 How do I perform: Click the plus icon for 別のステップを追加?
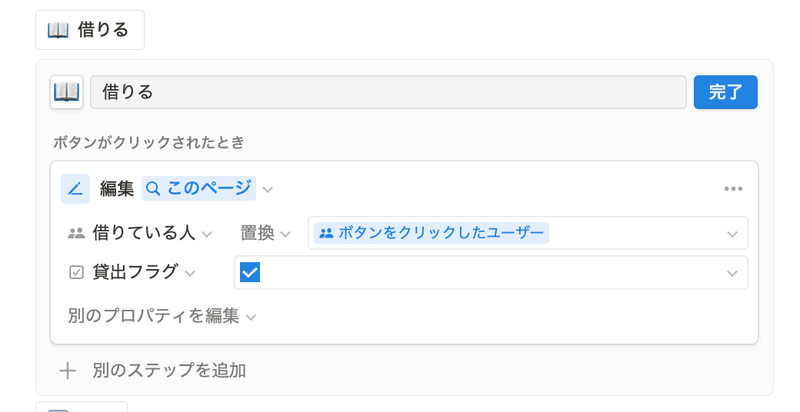(67, 371)
